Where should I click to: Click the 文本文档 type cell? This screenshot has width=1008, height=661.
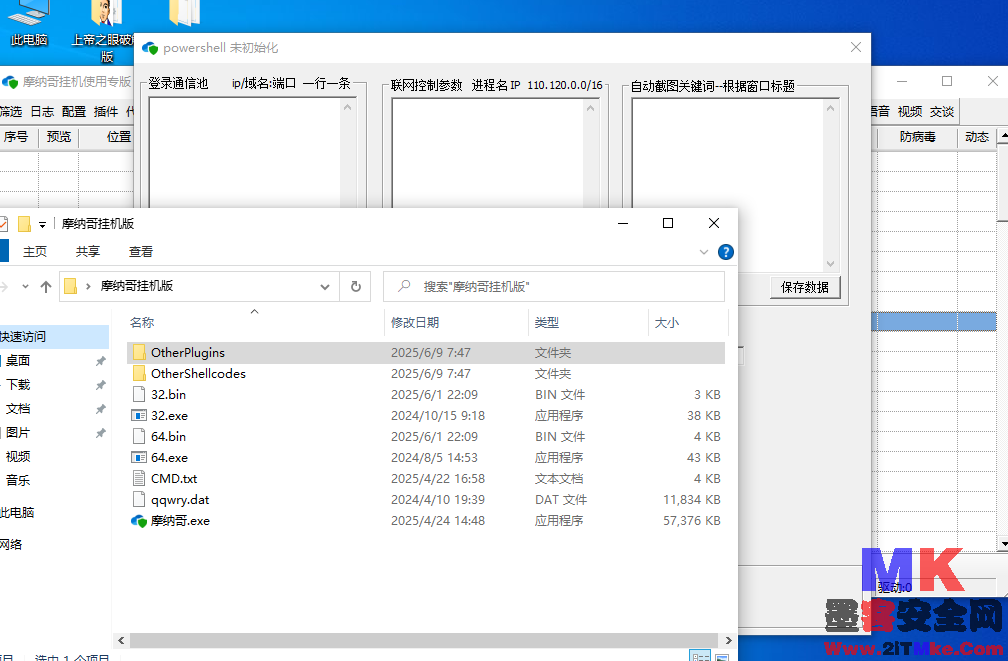pos(559,479)
